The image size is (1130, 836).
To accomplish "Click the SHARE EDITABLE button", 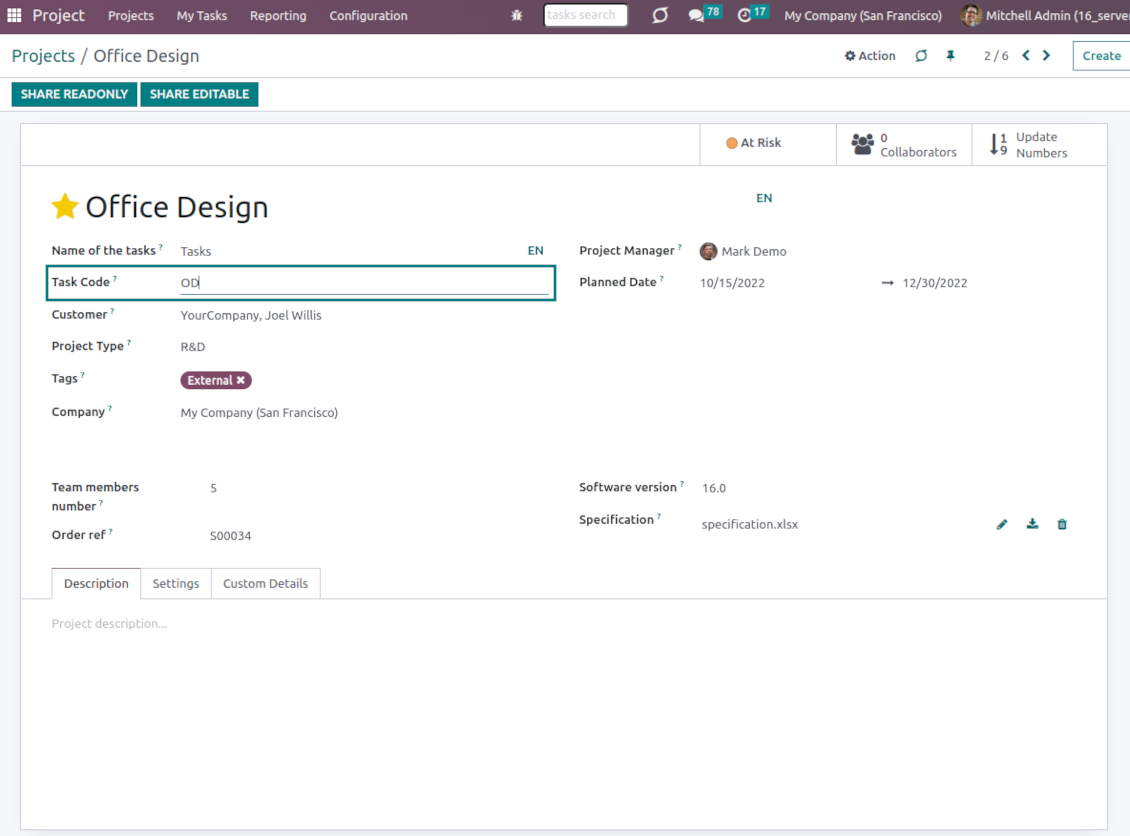I will (x=199, y=94).
